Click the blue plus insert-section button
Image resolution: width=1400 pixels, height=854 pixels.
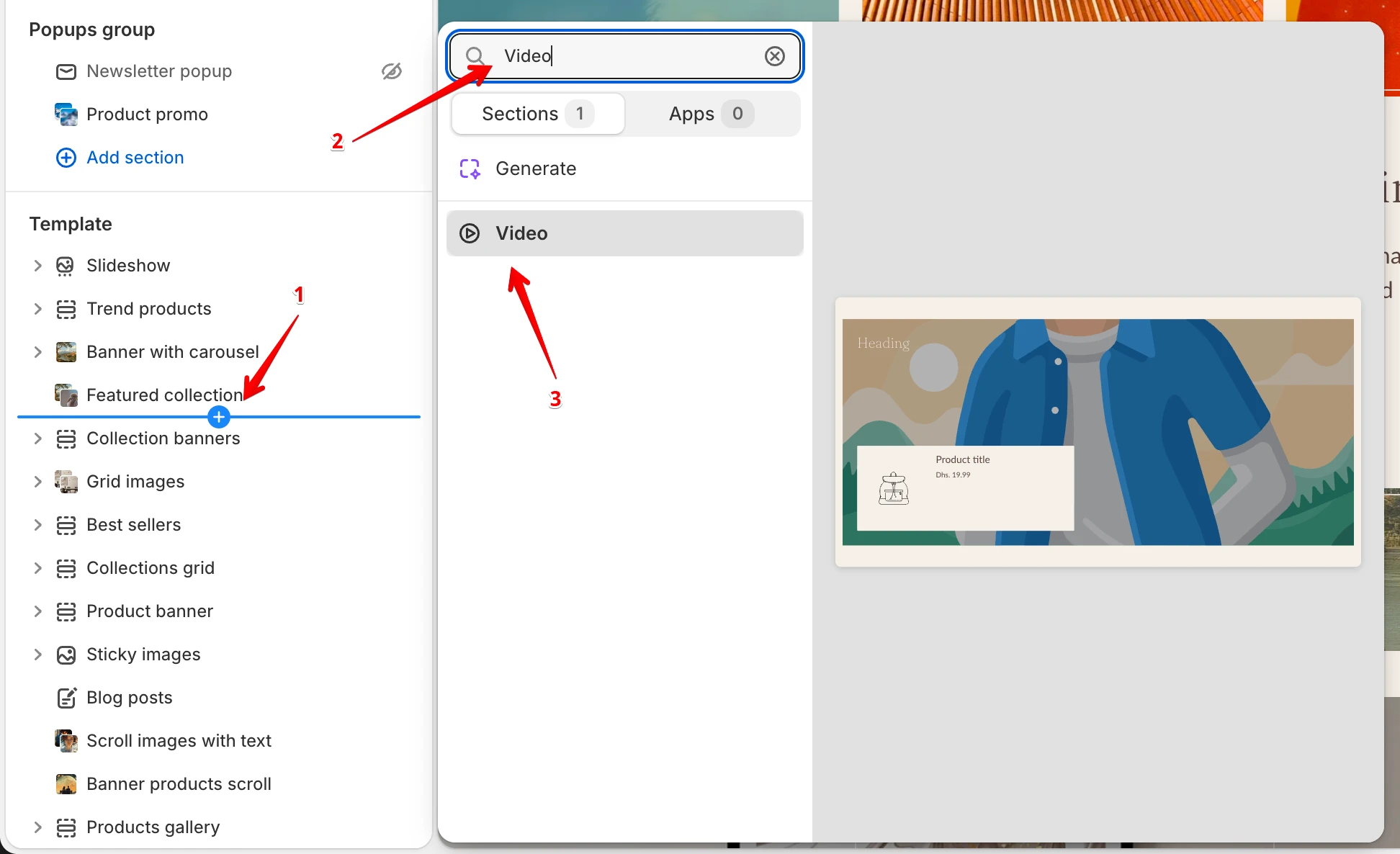pos(219,417)
